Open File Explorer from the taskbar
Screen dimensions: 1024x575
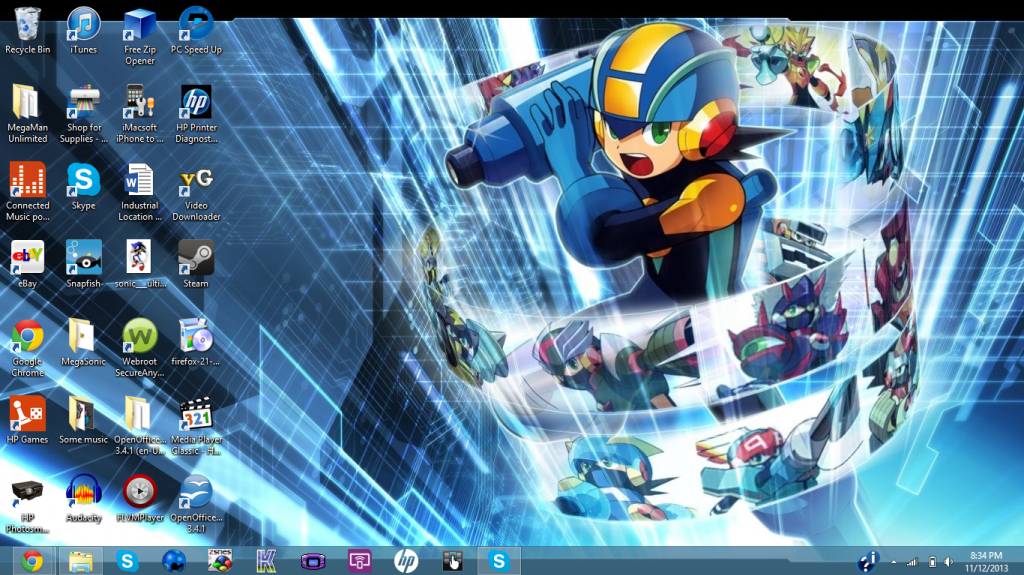(x=81, y=561)
